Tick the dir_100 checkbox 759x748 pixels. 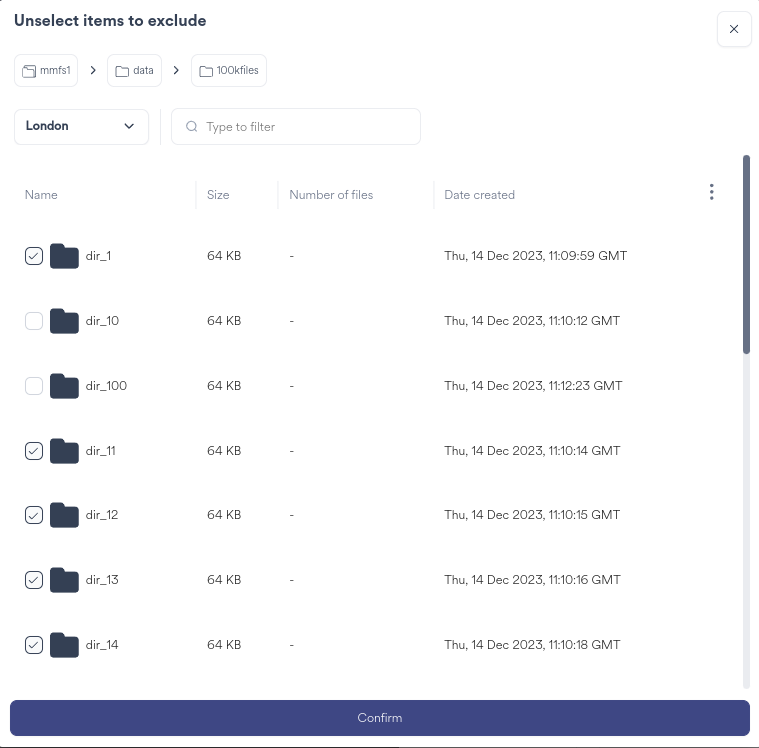click(x=34, y=386)
